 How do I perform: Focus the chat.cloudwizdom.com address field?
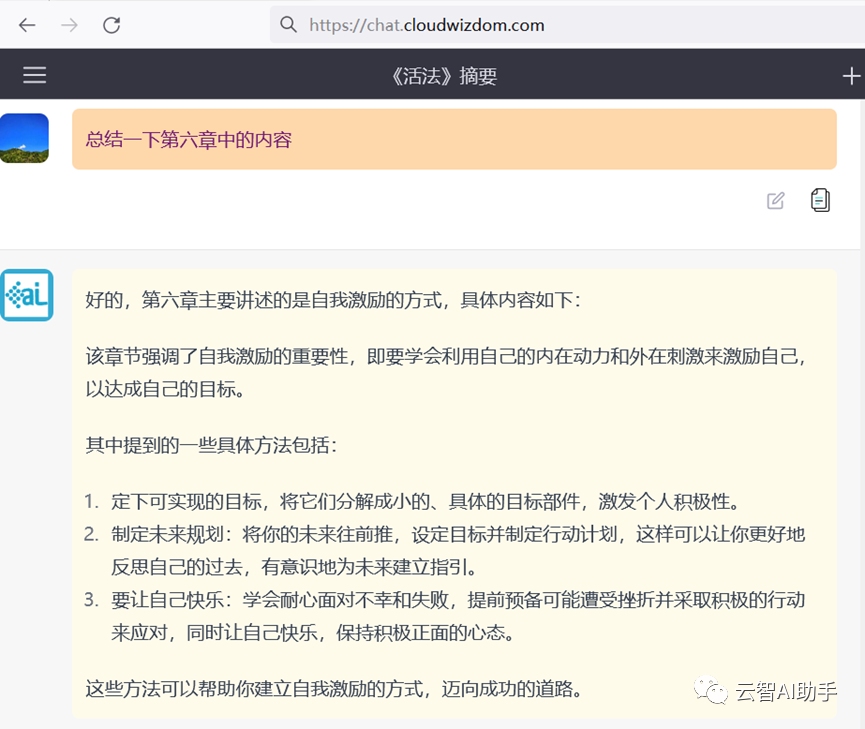(567, 25)
